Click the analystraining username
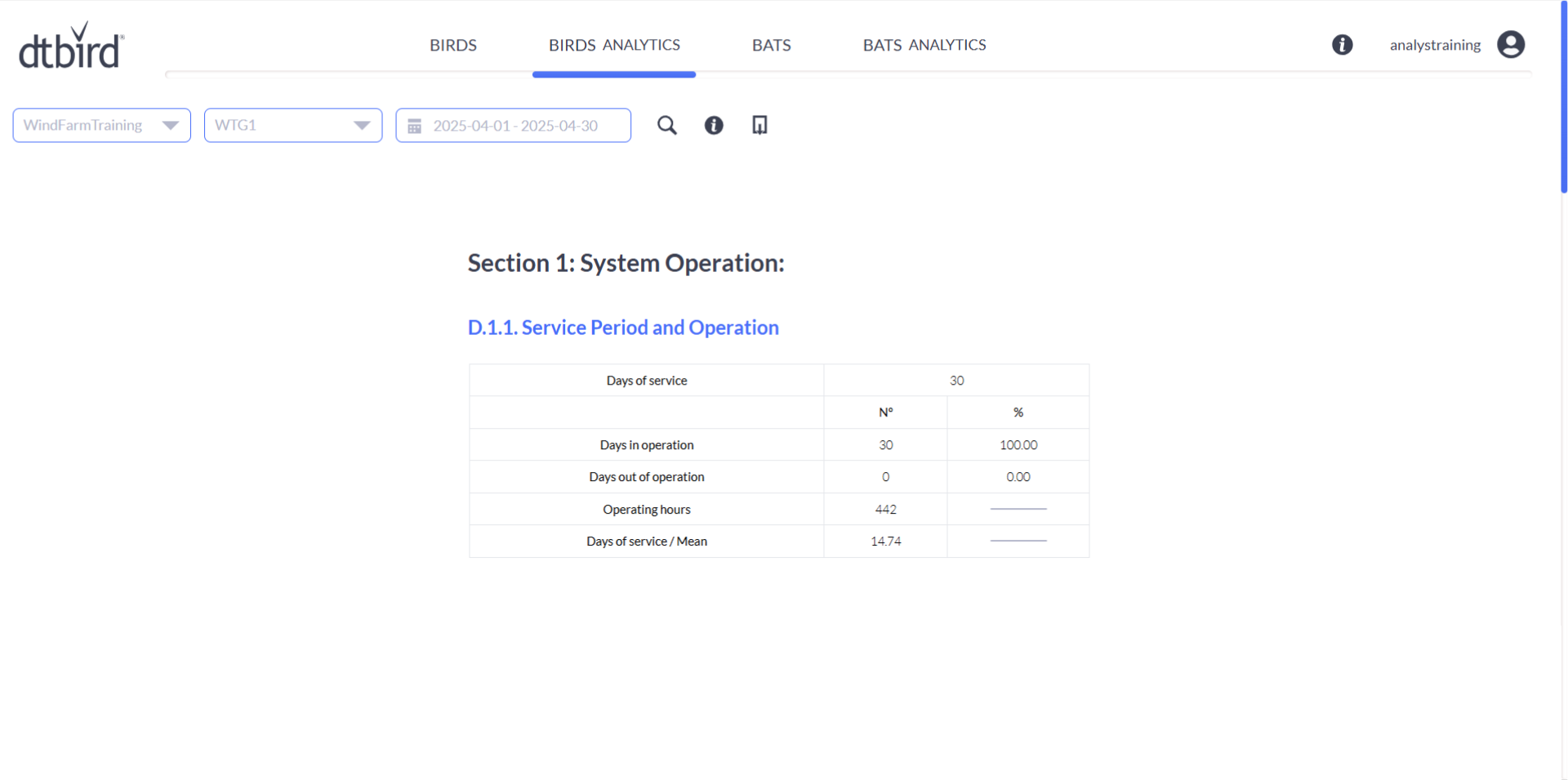 click(1435, 45)
